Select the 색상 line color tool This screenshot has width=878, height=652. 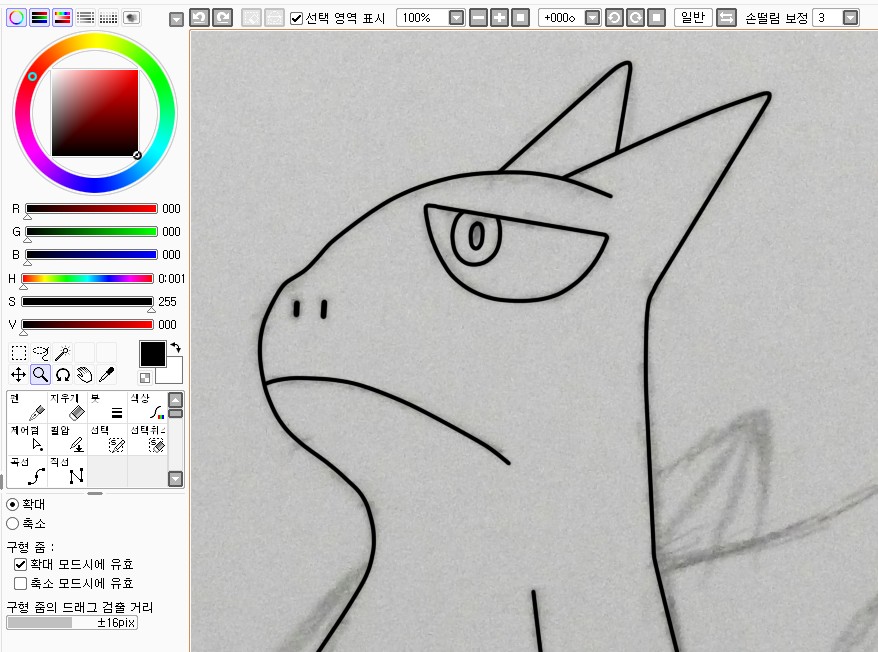tap(147, 407)
